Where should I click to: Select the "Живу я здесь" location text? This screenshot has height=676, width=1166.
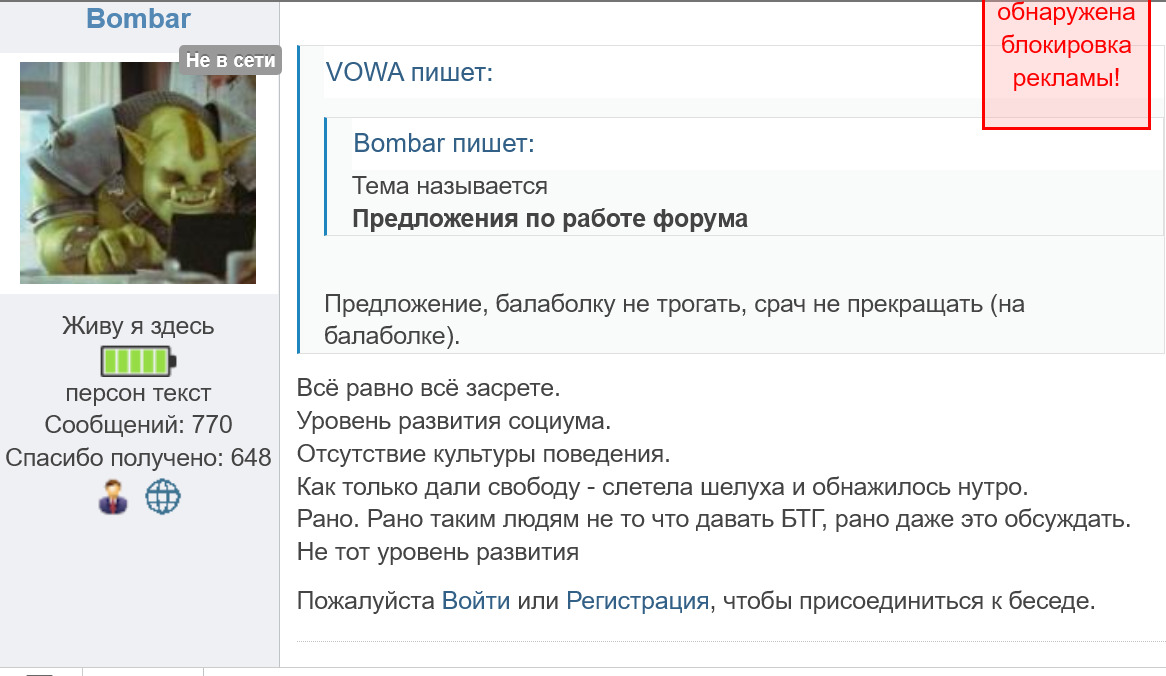pyautogui.click(x=138, y=325)
